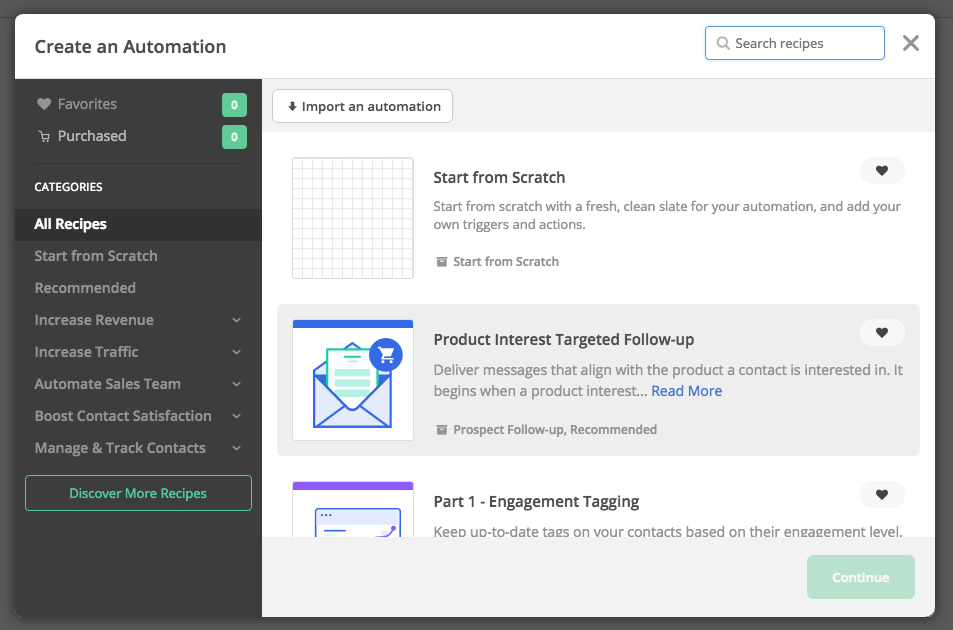Image resolution: width=953 pixels, height=630 pixels.
Task: Select the Recommended category
Action: tap(85, 288)
